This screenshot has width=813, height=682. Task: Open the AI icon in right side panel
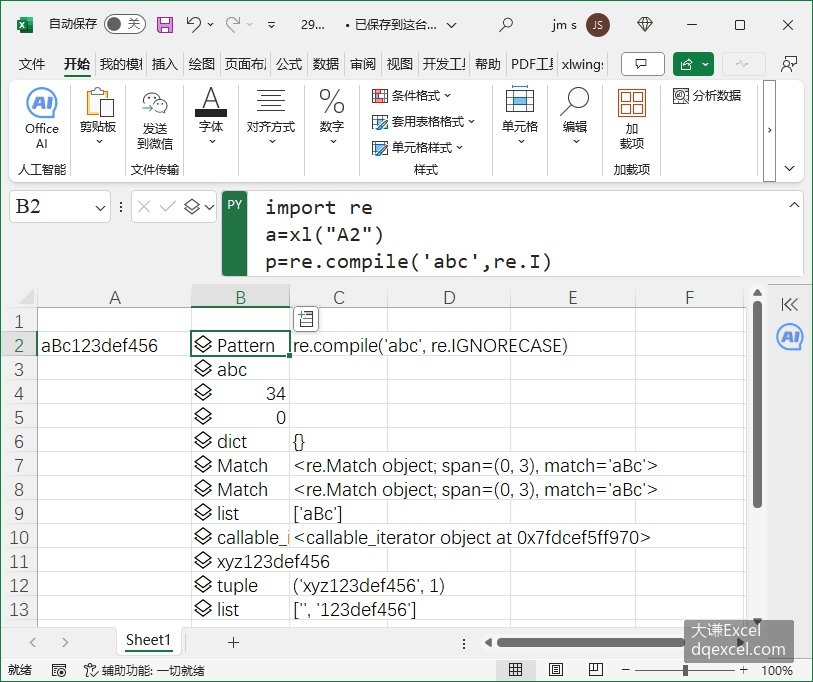click(790, 337)
